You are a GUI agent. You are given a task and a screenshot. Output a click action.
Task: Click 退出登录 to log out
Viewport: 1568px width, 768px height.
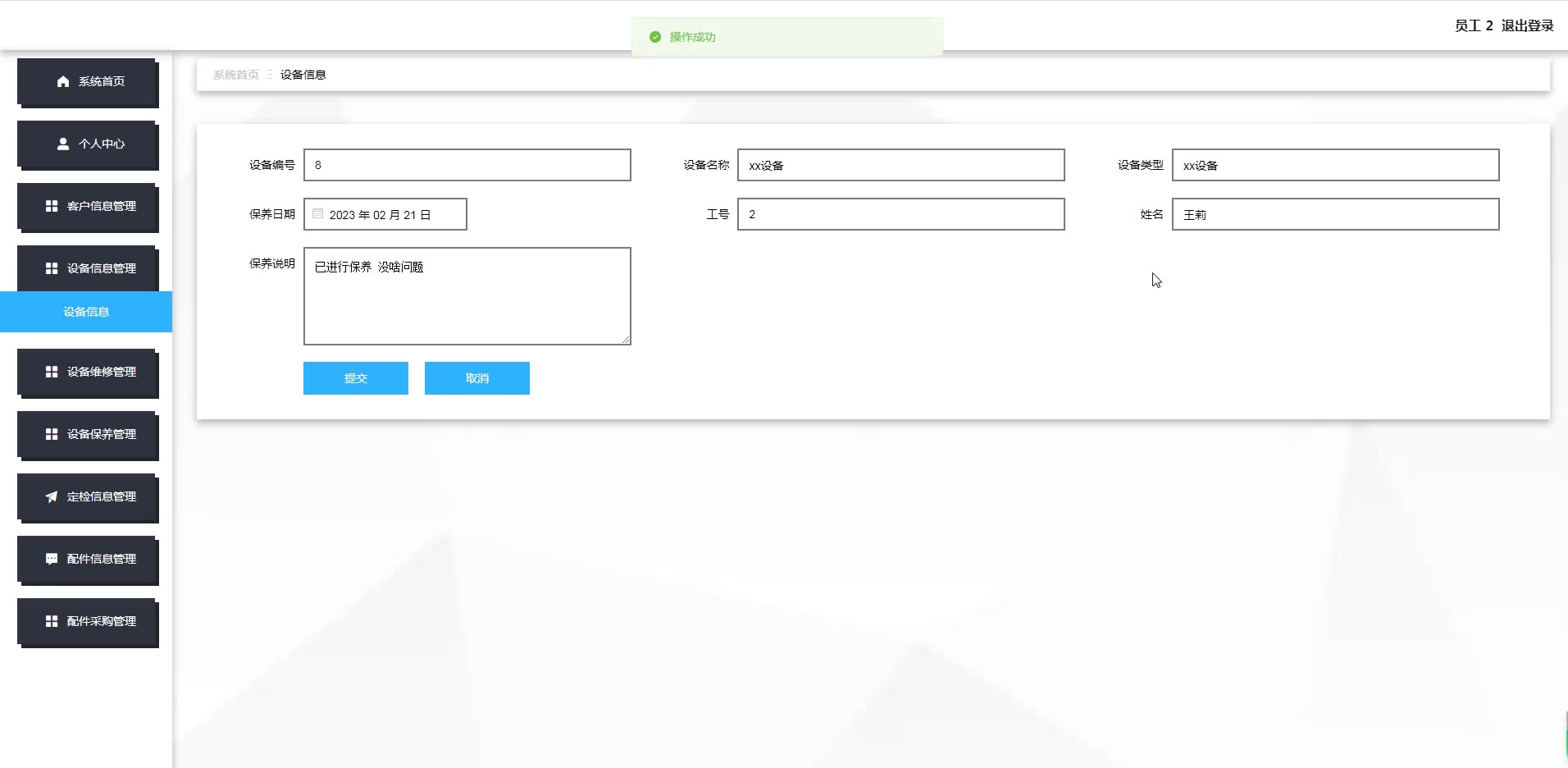coord(1527,25)
